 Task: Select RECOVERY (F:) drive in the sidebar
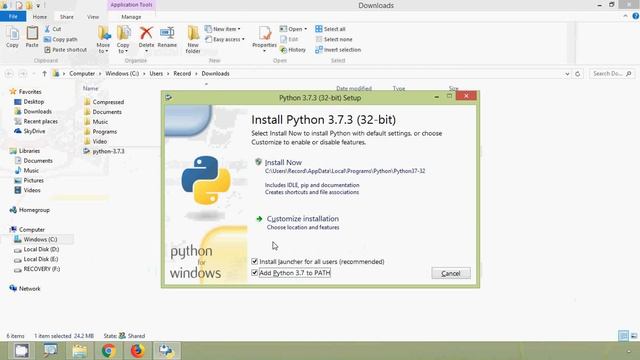[x=42, y=269]
